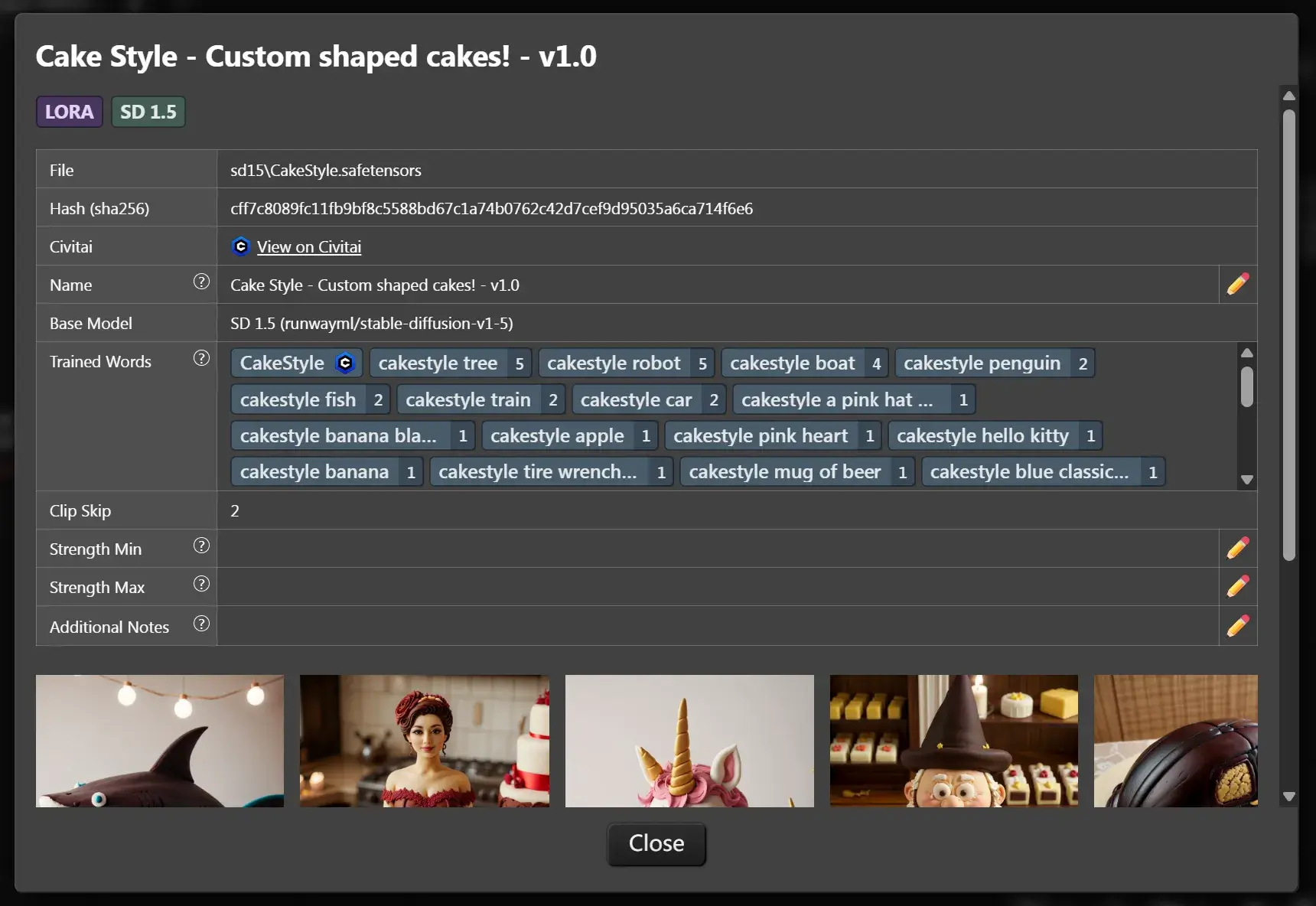Edit Strength Min with pencil icon
This screenshot has width=1316, height=906.
[1237, 548]
